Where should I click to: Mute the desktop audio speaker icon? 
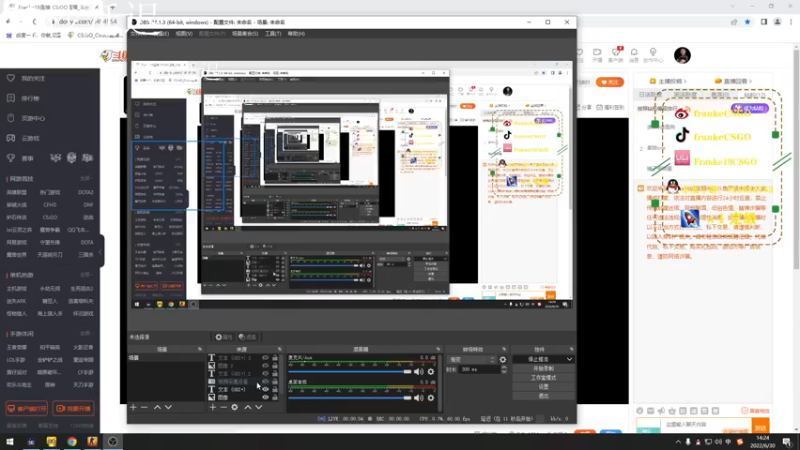click(x=419, y=397)
